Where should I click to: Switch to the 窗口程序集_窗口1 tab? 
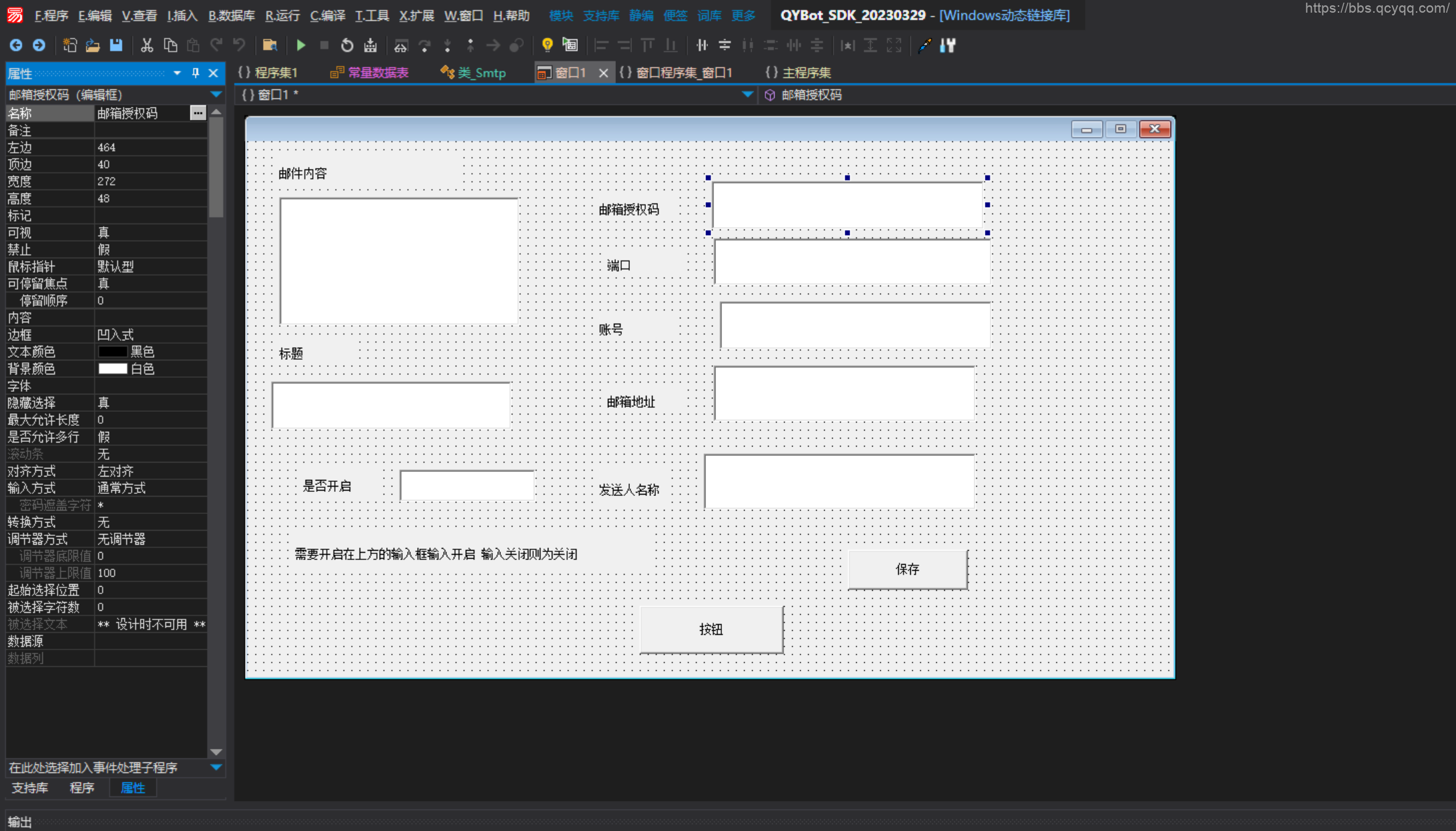676,73
